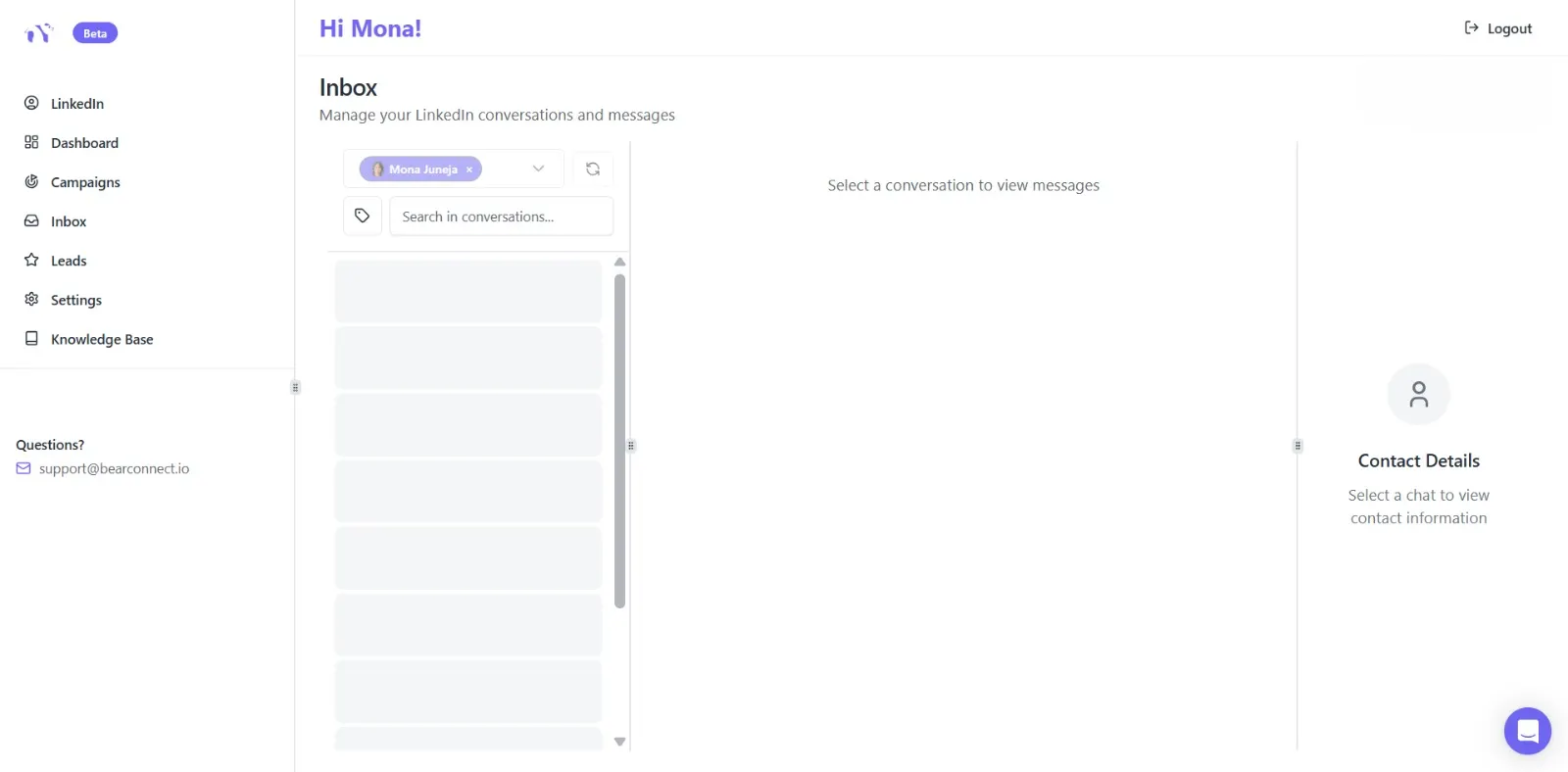
Task: Click the Beta badge
Action: [x=95, y=33]
